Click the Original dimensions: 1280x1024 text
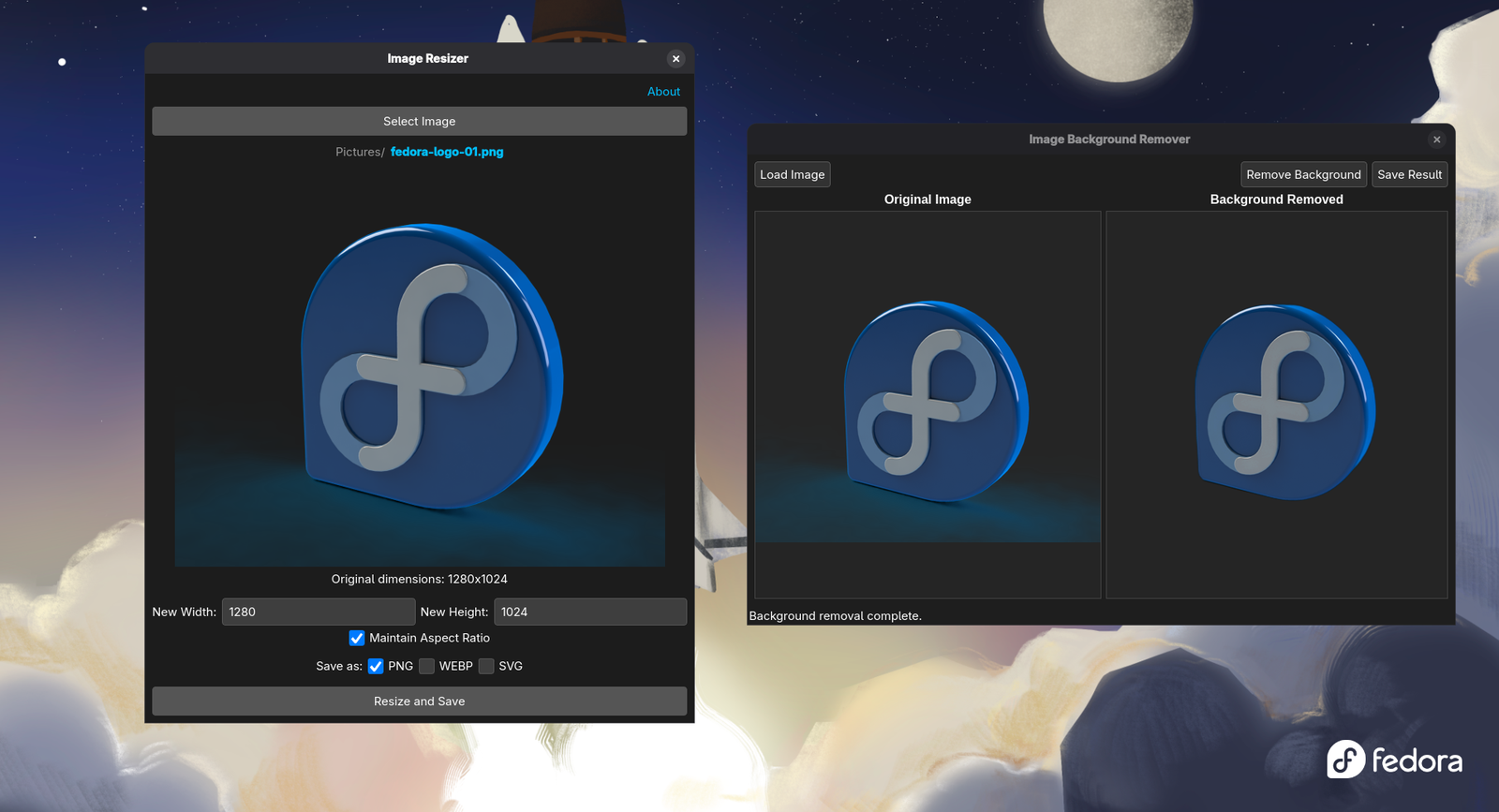The width and height of the screenshot is (1499, 812). [x=419, y=579]
